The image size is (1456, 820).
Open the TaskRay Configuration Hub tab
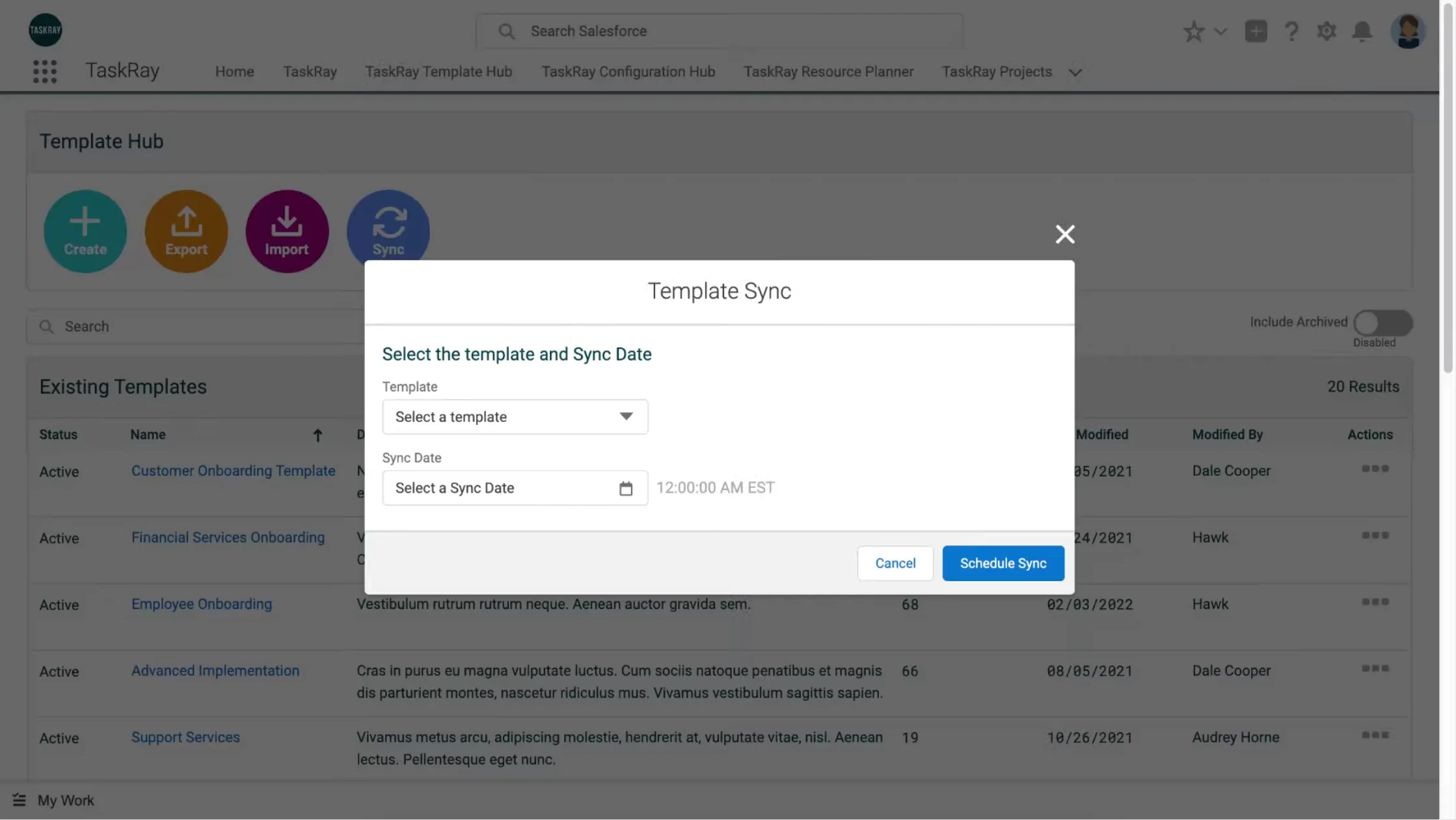pos(628,72)
